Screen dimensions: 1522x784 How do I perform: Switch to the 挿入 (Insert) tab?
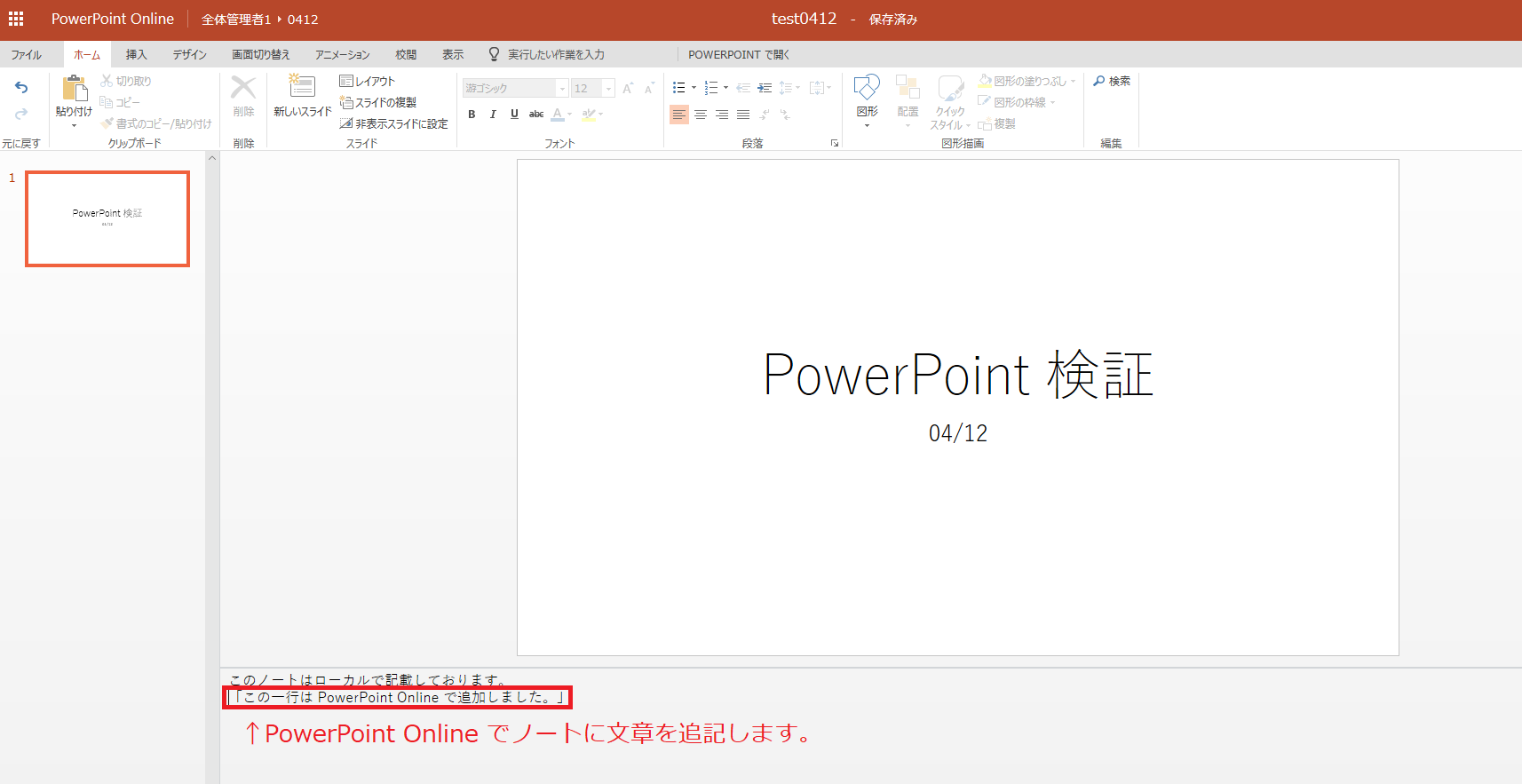(136, 54)
